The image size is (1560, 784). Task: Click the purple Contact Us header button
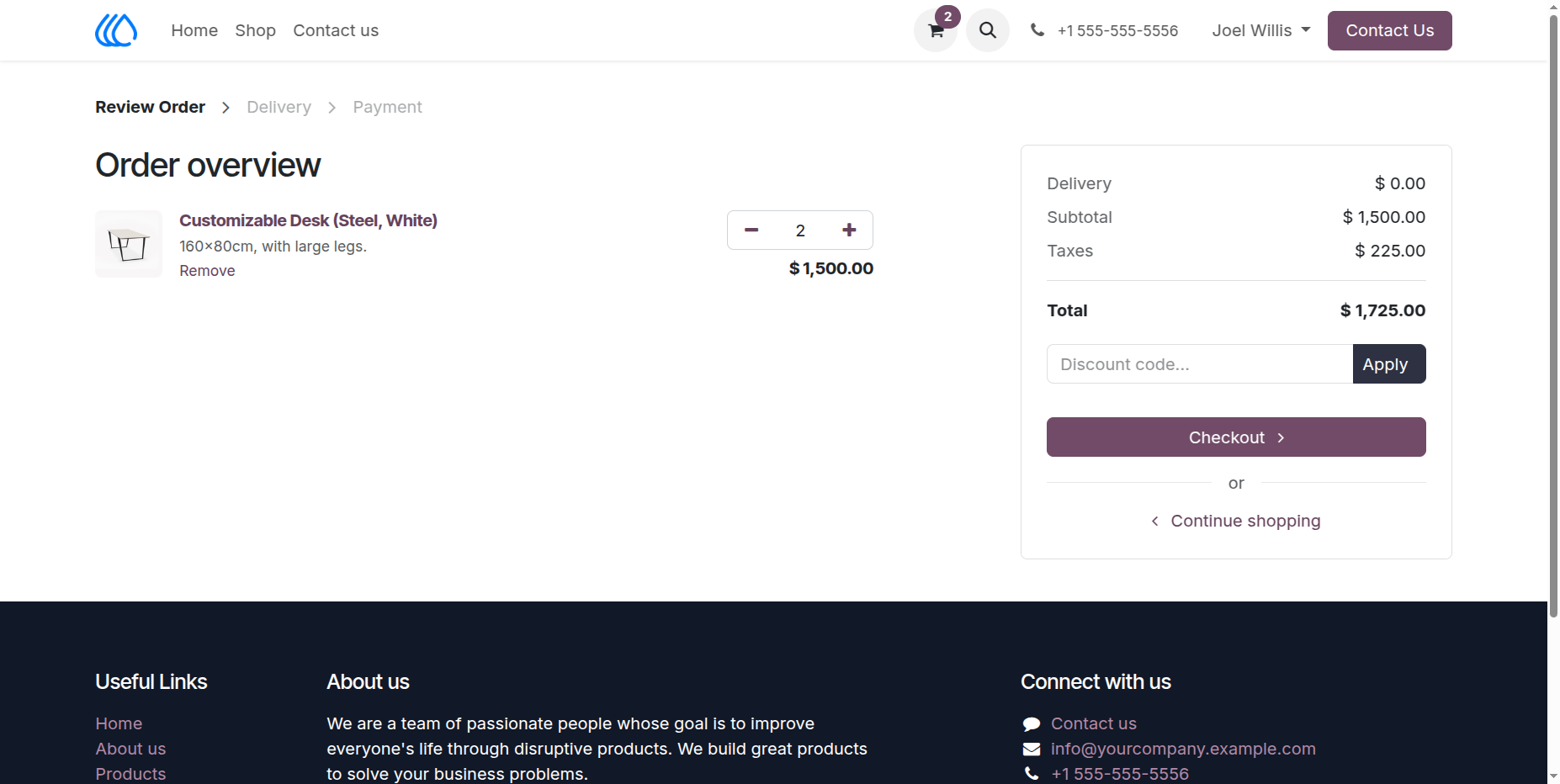1390,30
